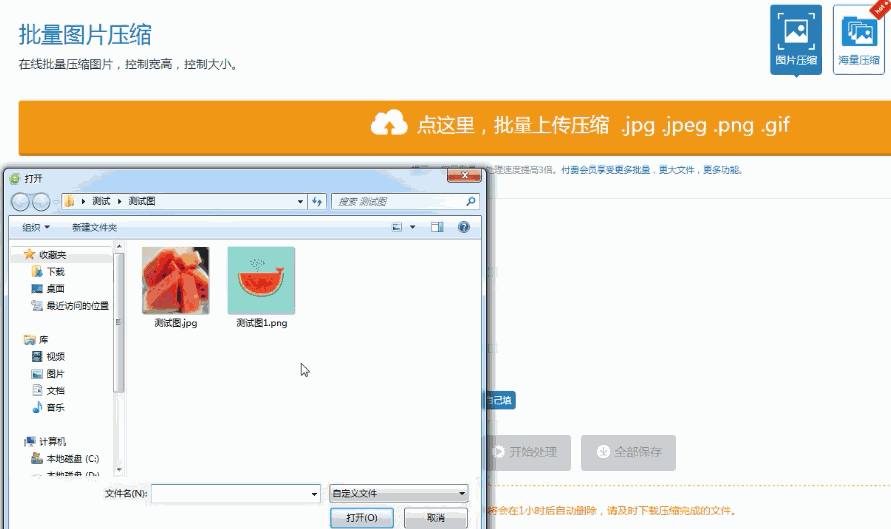Click the 自己填 blue button
The width and height of the screenshot is (891, 529).
click(x=500, y=400)
